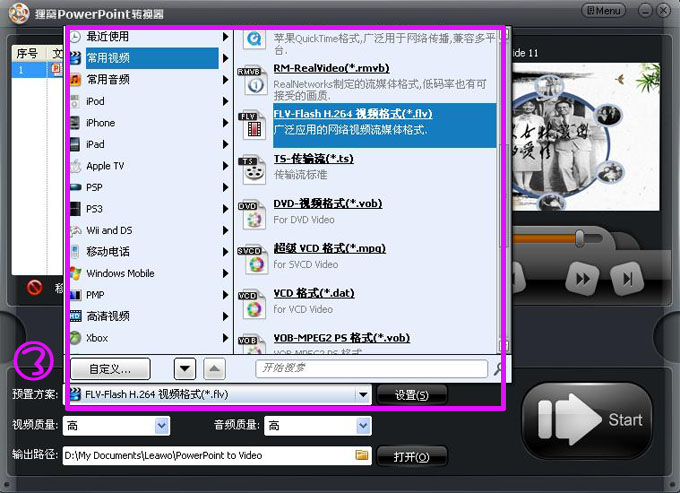Screen dimensions: 680x493
Task: Click the search magnifier icon
Action: pos(498,369)
